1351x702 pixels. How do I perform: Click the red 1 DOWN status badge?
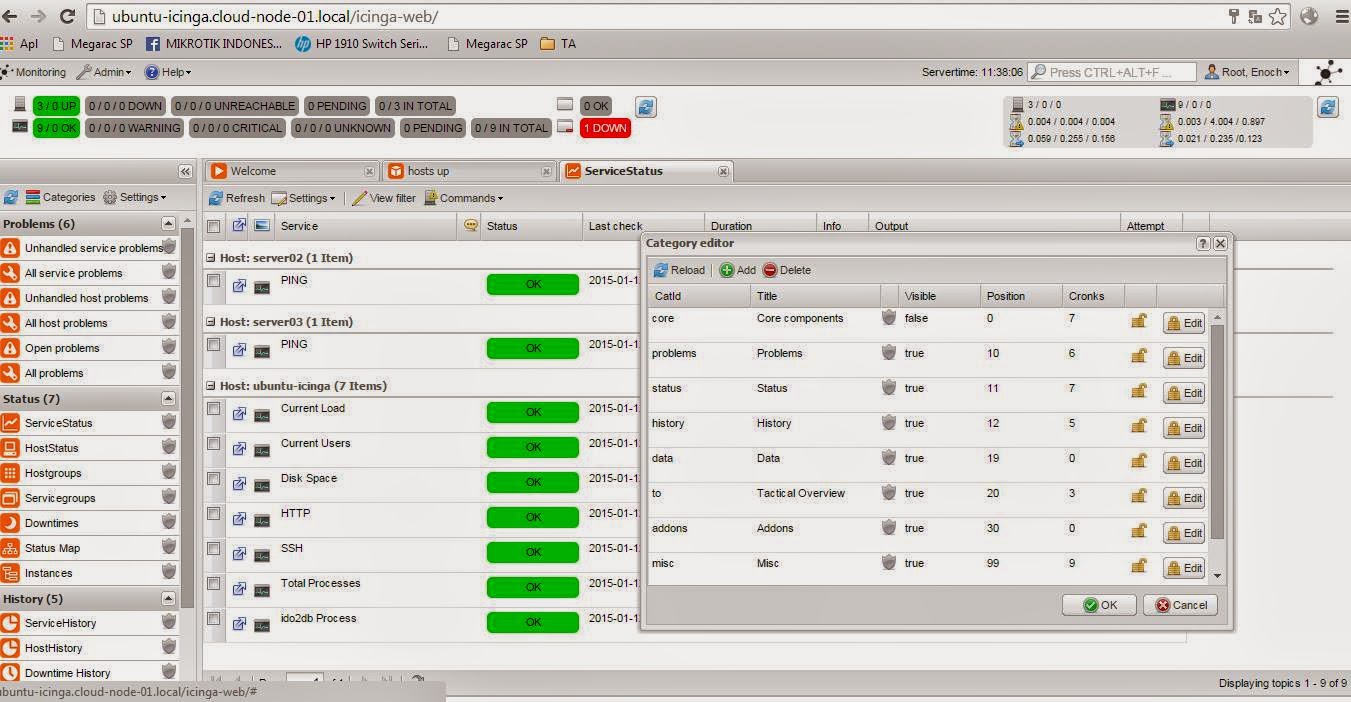(x=605, y=128)
